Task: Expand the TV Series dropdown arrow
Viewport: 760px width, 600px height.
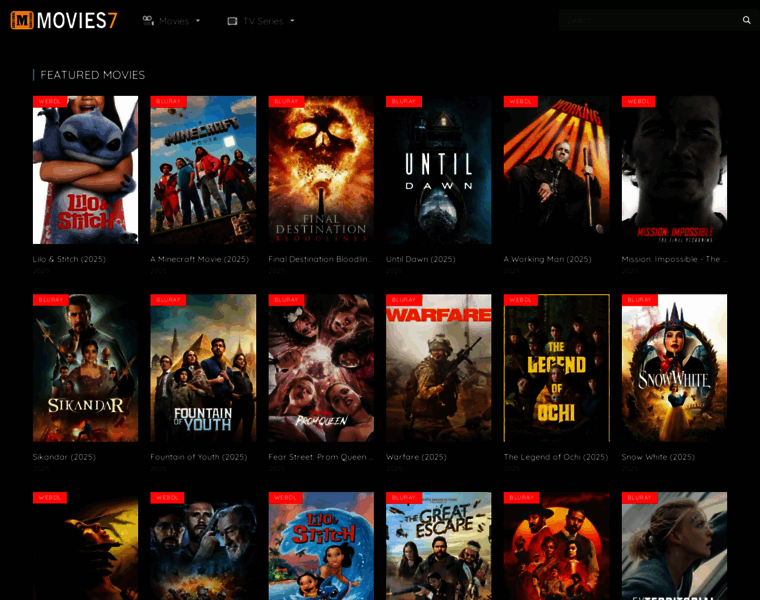Action: pos(292,21)
